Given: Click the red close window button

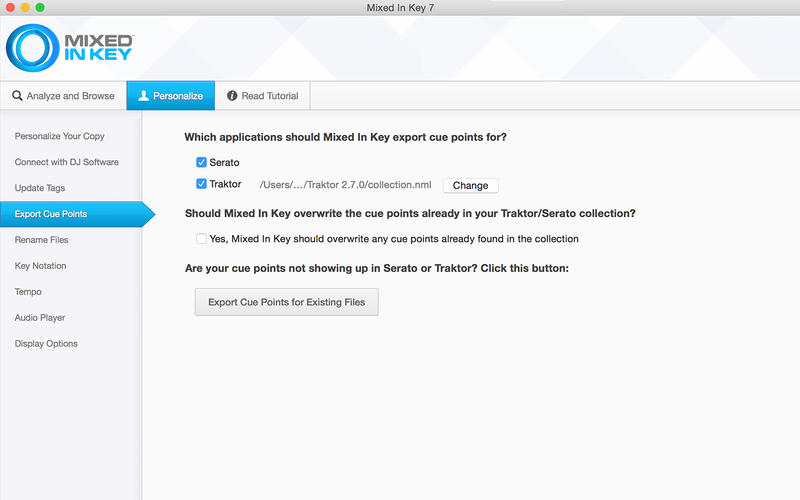Looking at the screenshot, I should [10, 8].
